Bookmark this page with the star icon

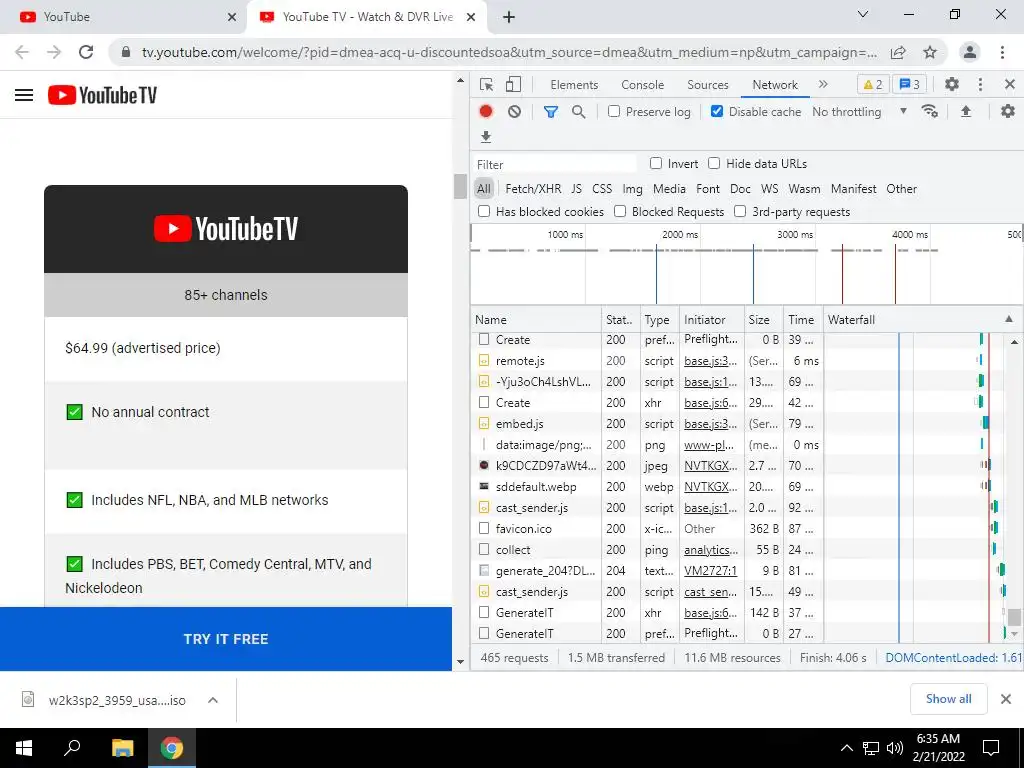930,52
